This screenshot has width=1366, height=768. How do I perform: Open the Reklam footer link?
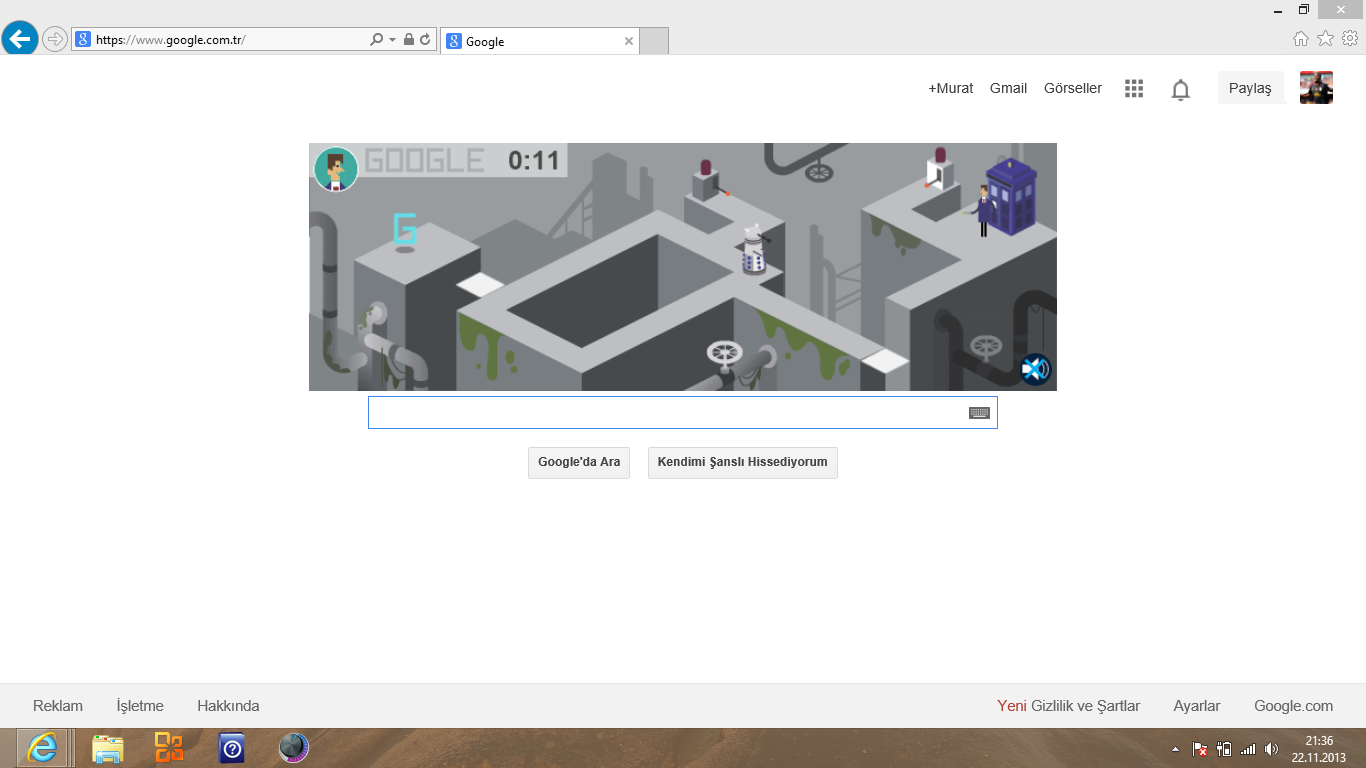coord(58,706)
